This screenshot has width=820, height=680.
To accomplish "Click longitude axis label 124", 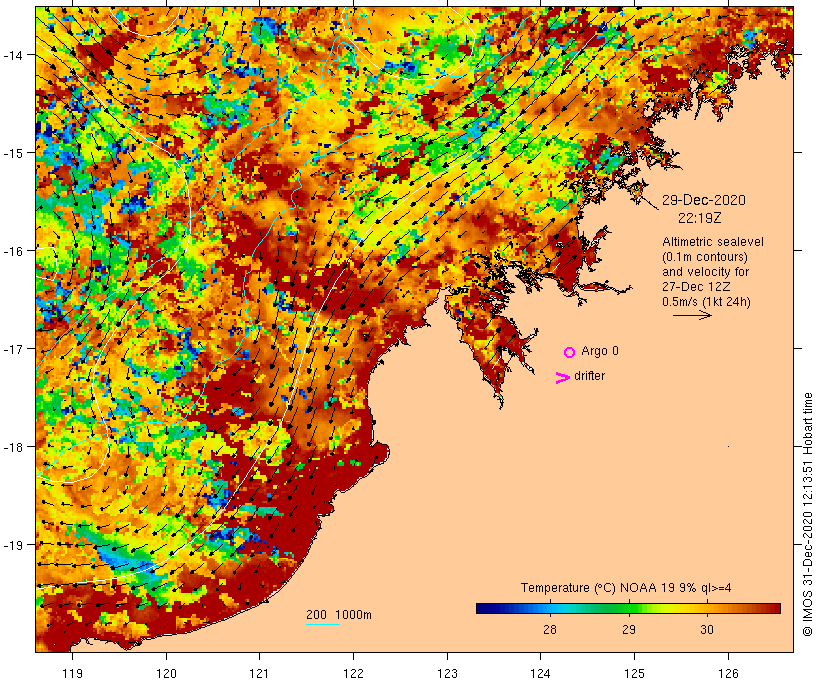I will pyautogui.click(x=541, y=673).
